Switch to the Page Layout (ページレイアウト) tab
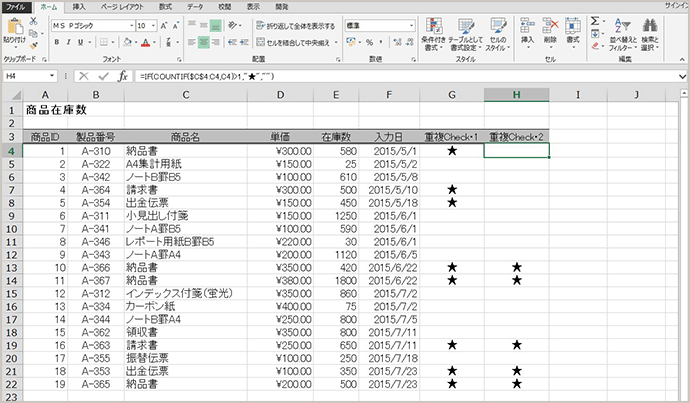This screenshot has height=403, width=690. coord(122,7)
